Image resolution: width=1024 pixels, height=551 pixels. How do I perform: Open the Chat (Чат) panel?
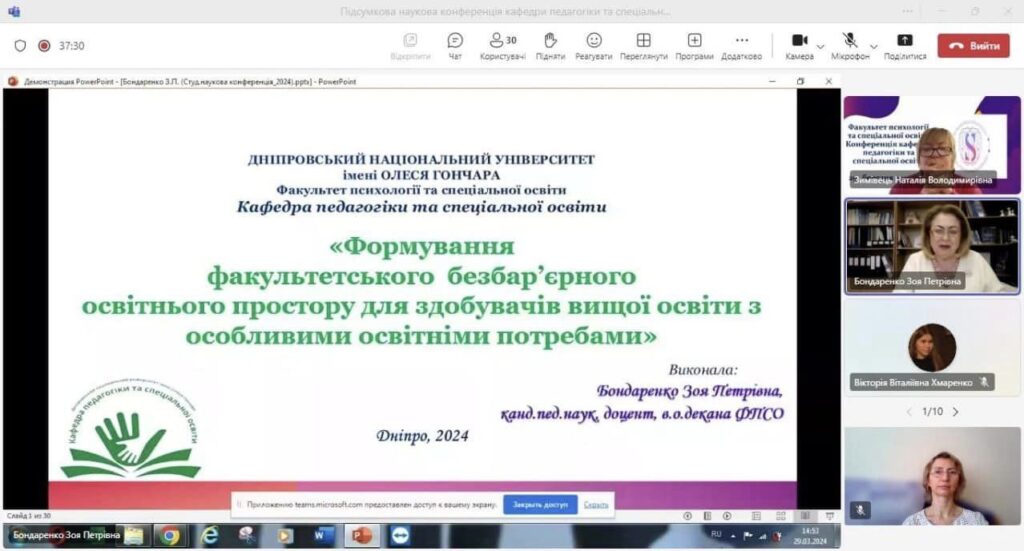455,46
